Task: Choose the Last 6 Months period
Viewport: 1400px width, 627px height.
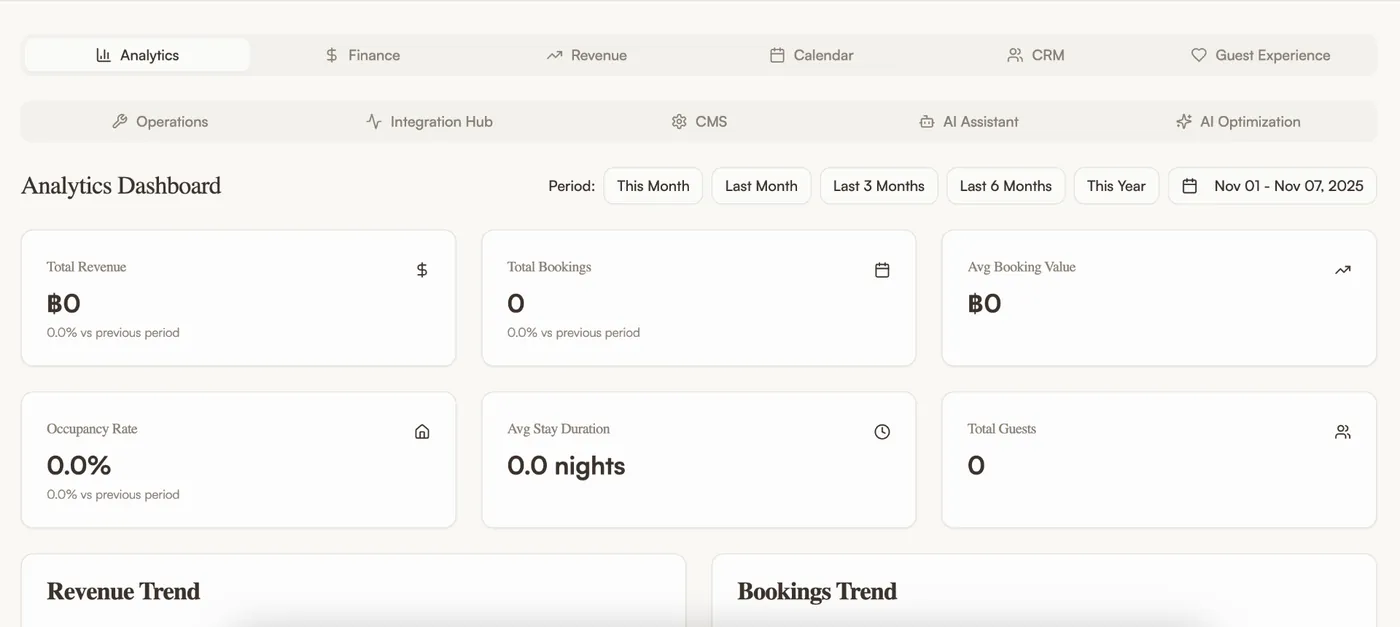Action: pos(1006,186)
